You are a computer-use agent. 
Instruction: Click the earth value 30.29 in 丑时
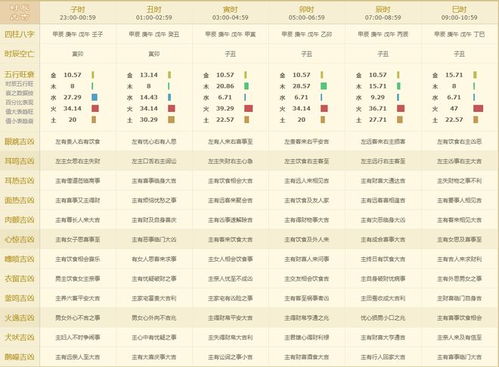pyautogui.click(x=149, y=120)
